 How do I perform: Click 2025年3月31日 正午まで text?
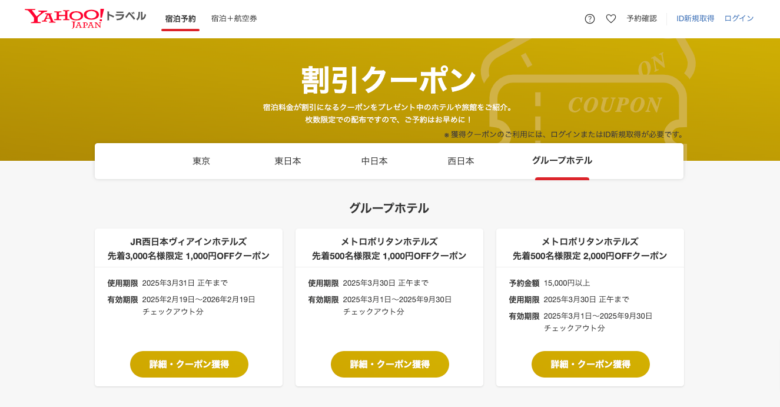185,283
